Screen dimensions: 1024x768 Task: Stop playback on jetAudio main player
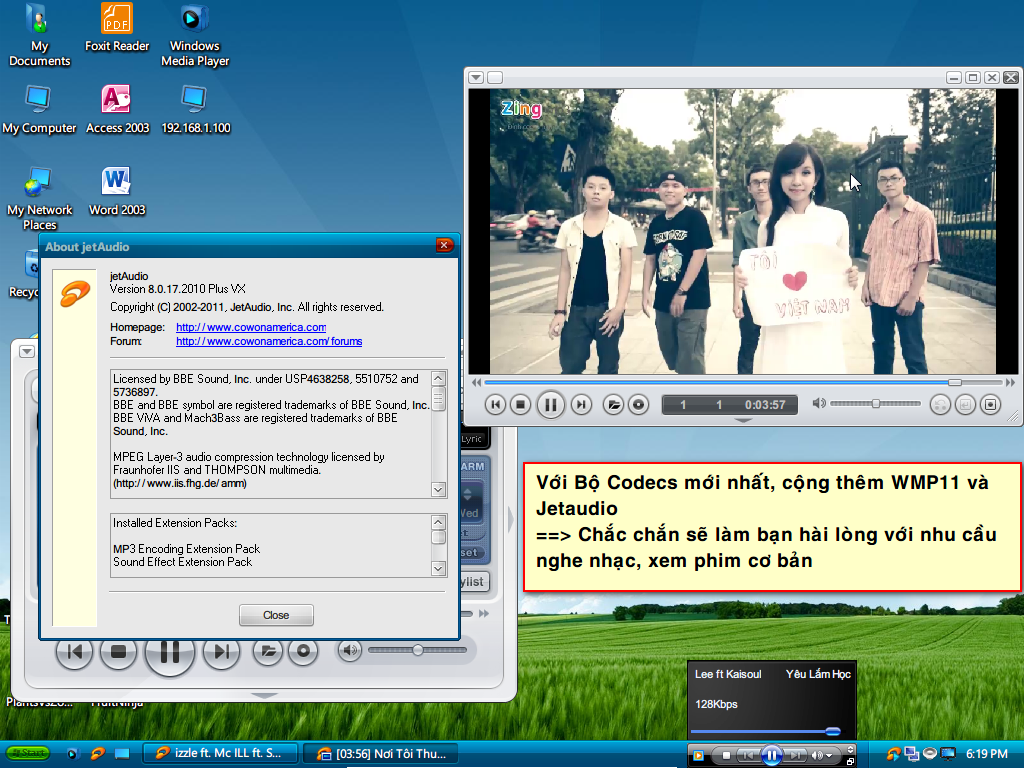118,651
